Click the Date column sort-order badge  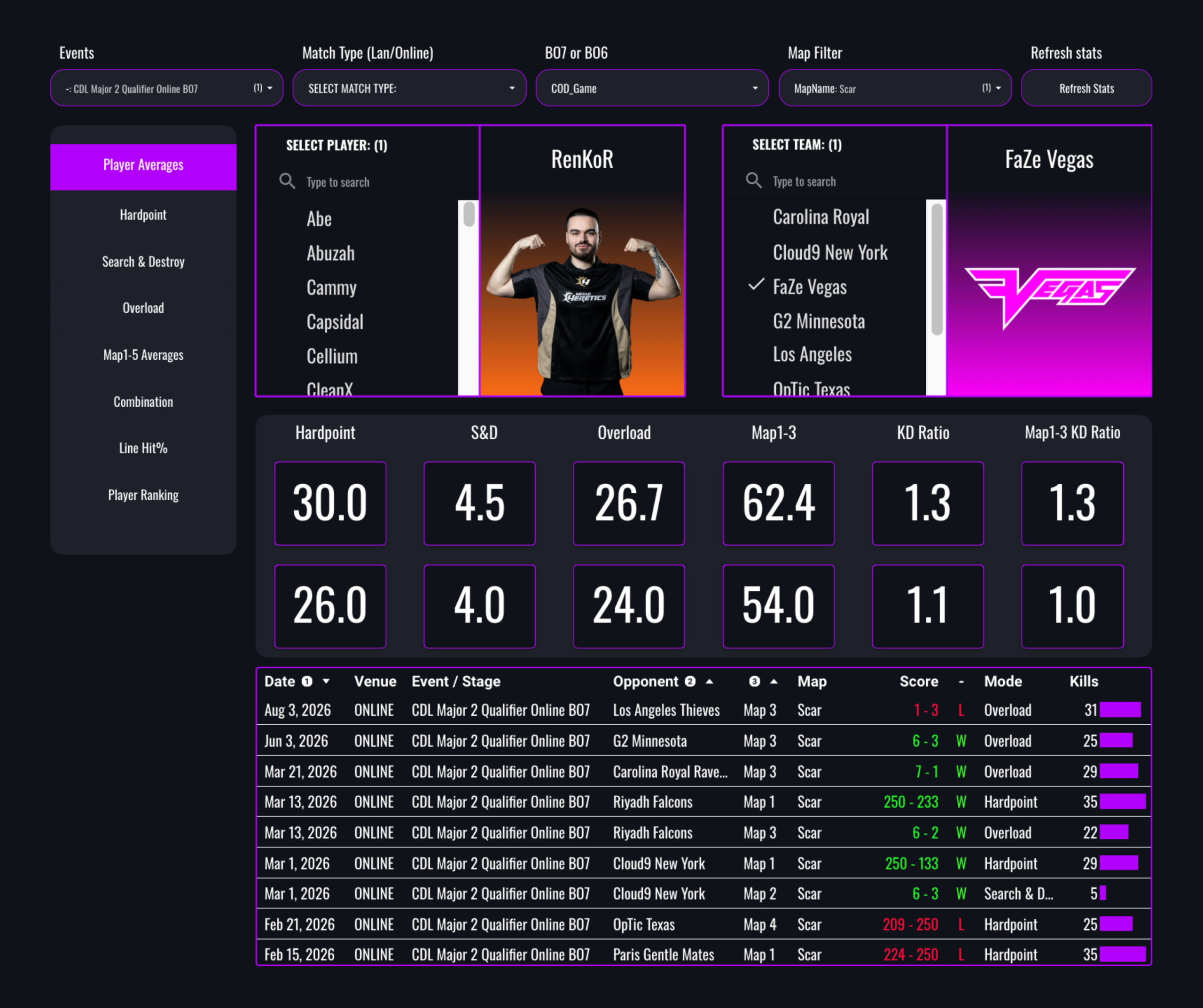[x=307, y=681]
